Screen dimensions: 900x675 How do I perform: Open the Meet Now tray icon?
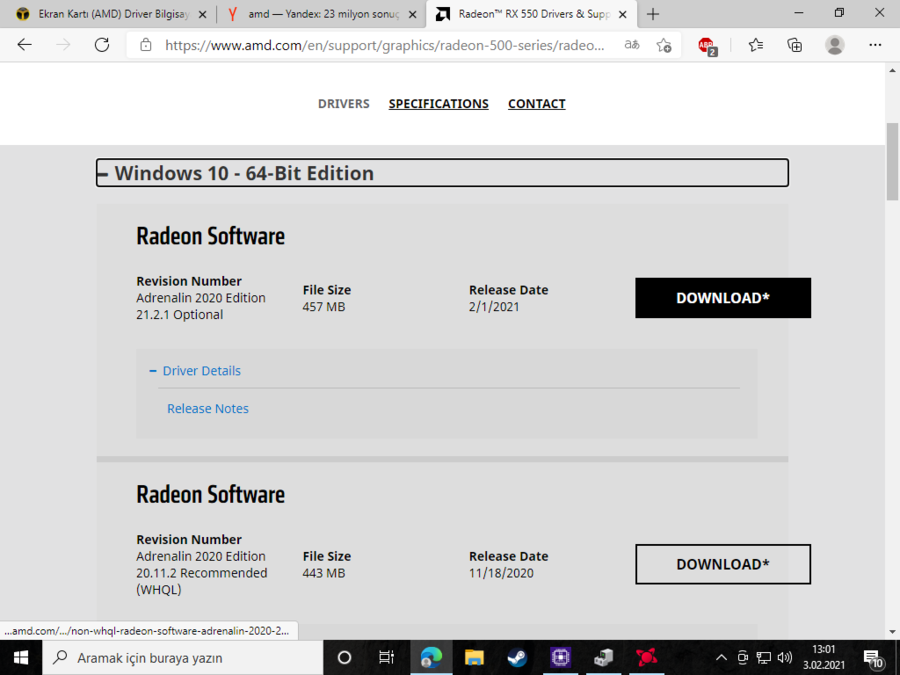coord(743,658)
